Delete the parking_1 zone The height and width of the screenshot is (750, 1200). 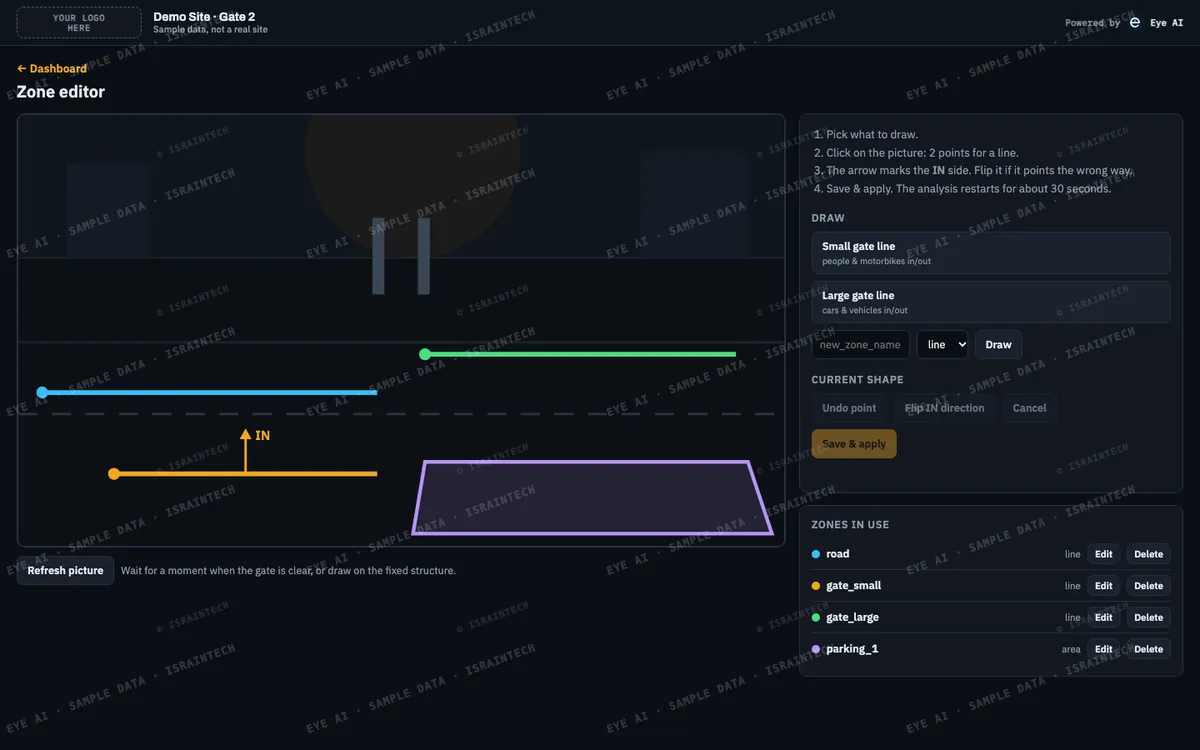coord(1148,649)
